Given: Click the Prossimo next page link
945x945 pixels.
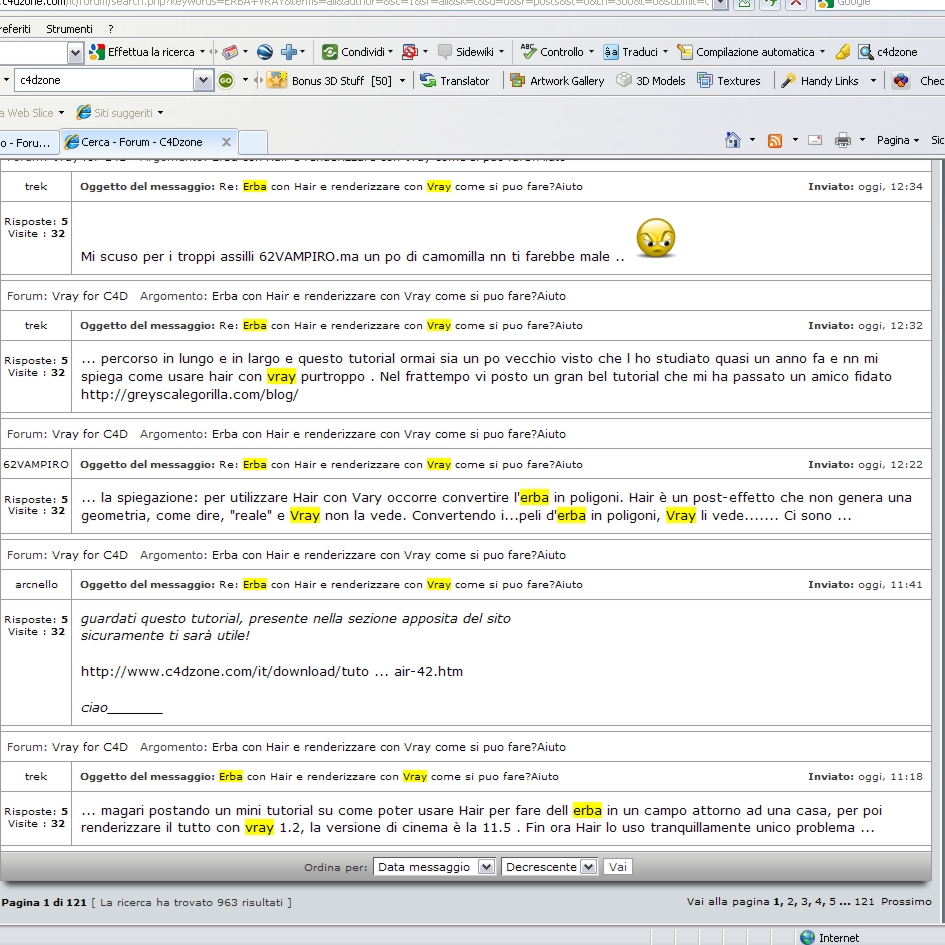Looking at the screenshot, I should coord(906,902).
